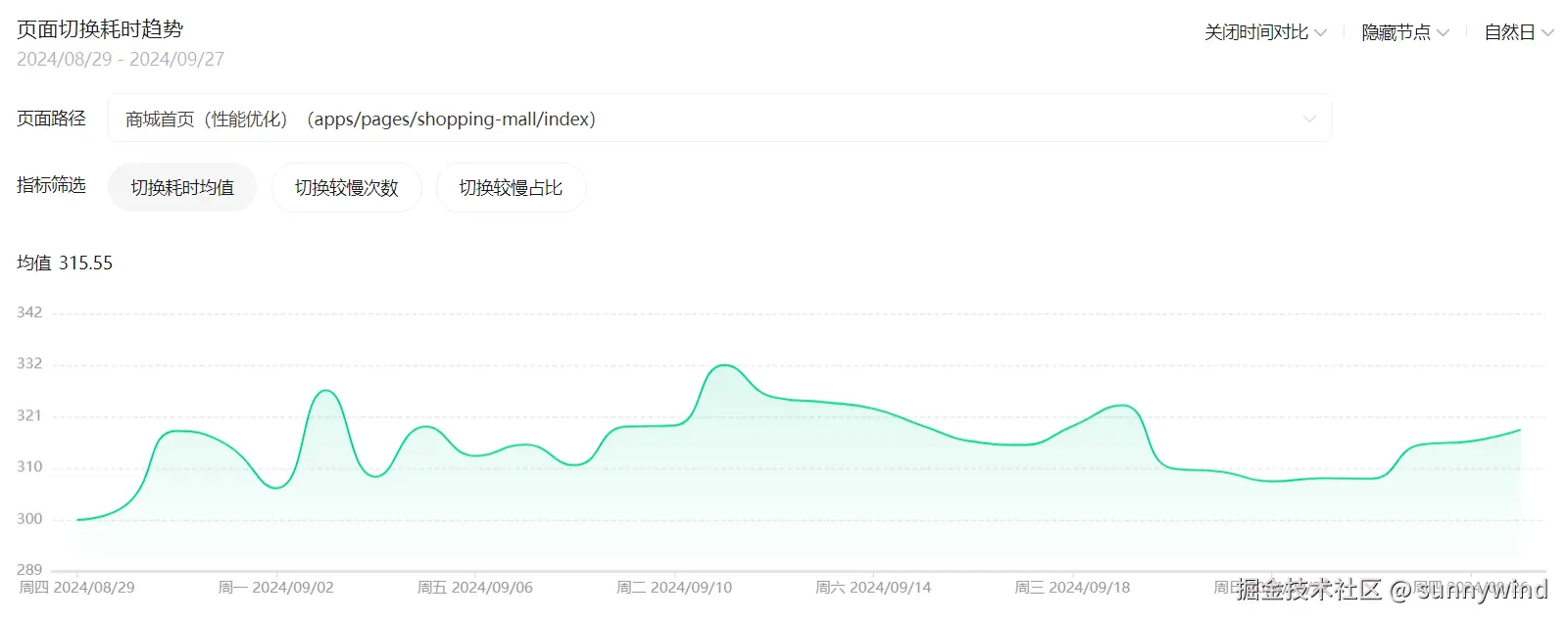Click x-axis label 周三 2024/09/18
The image size is (1568, 623).
coord(1072,588)
